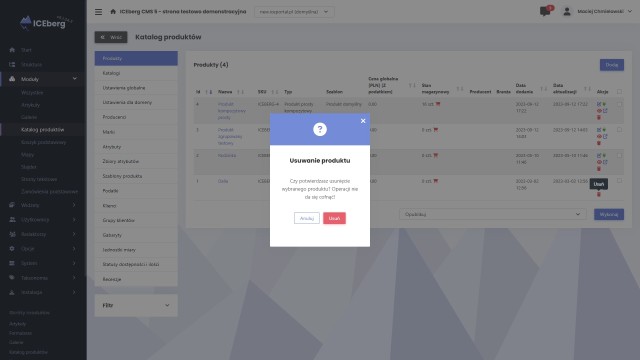Expand the Taksonomie sidebar section
Screen dimensions: 640x360
pyautogui.click(x=43, y=278)
